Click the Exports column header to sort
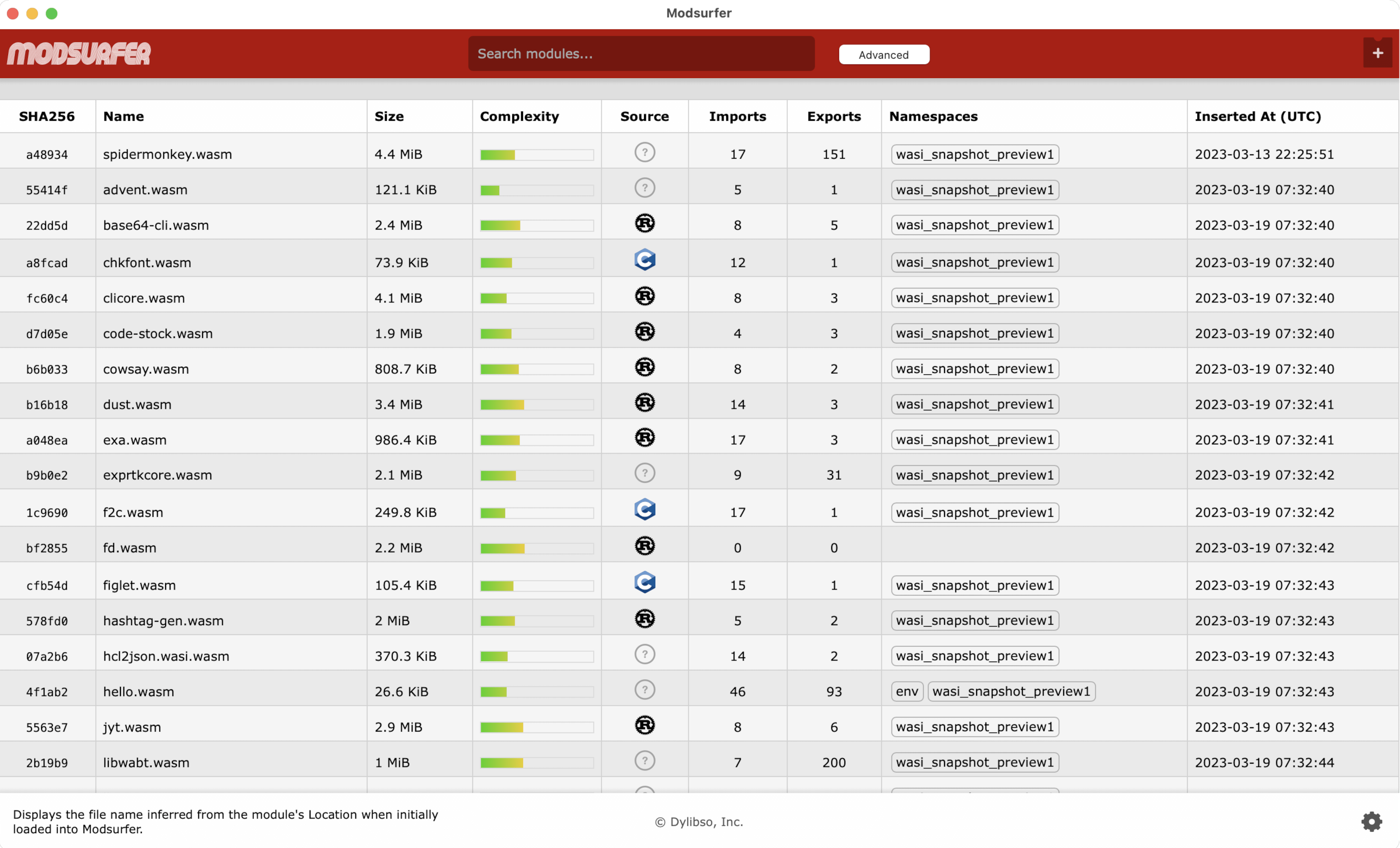 point(834,116)
